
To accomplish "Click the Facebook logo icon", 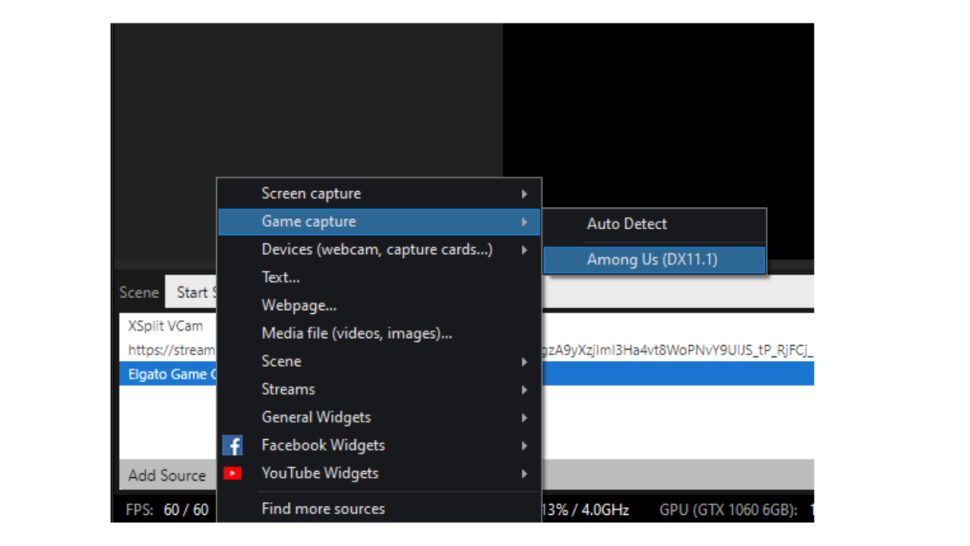I will pos(233,445).
